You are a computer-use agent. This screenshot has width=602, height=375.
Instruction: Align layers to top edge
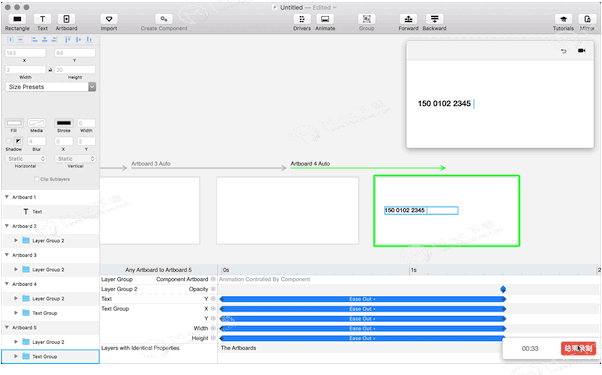(x=68, y=40)
